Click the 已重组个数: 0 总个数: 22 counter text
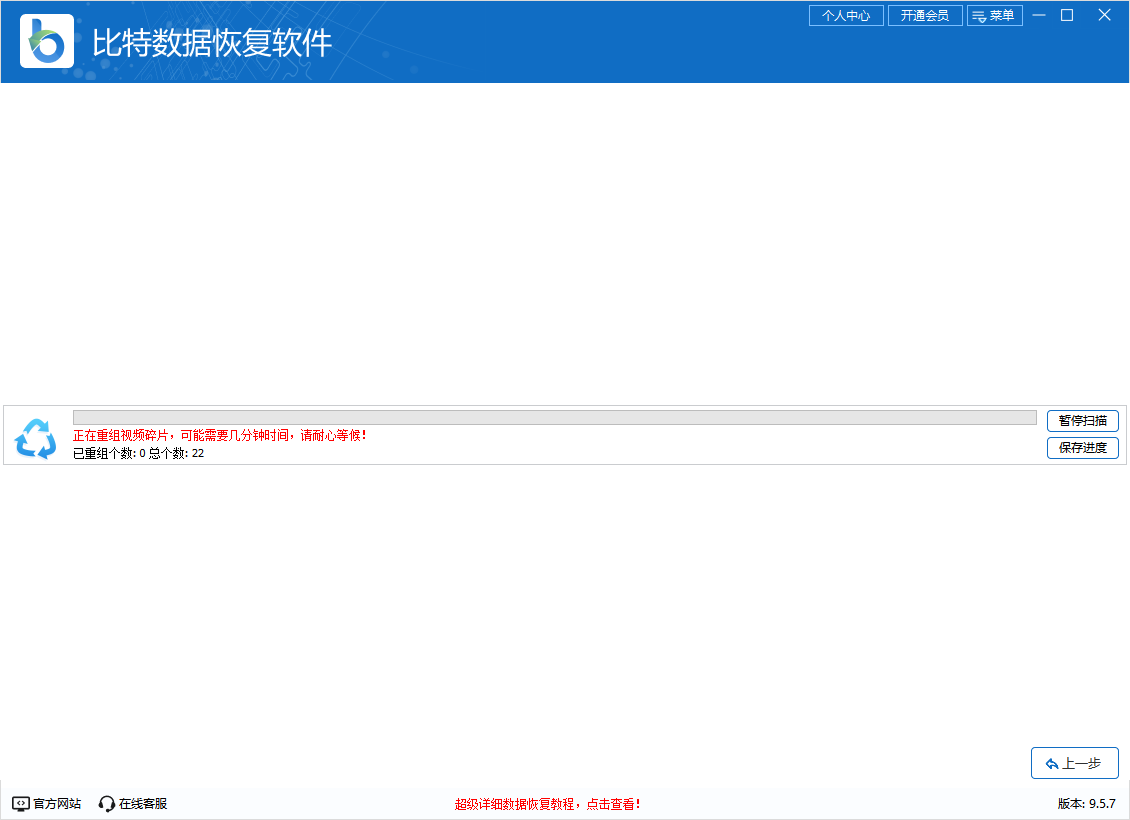1130x820 pixels. 138,453
